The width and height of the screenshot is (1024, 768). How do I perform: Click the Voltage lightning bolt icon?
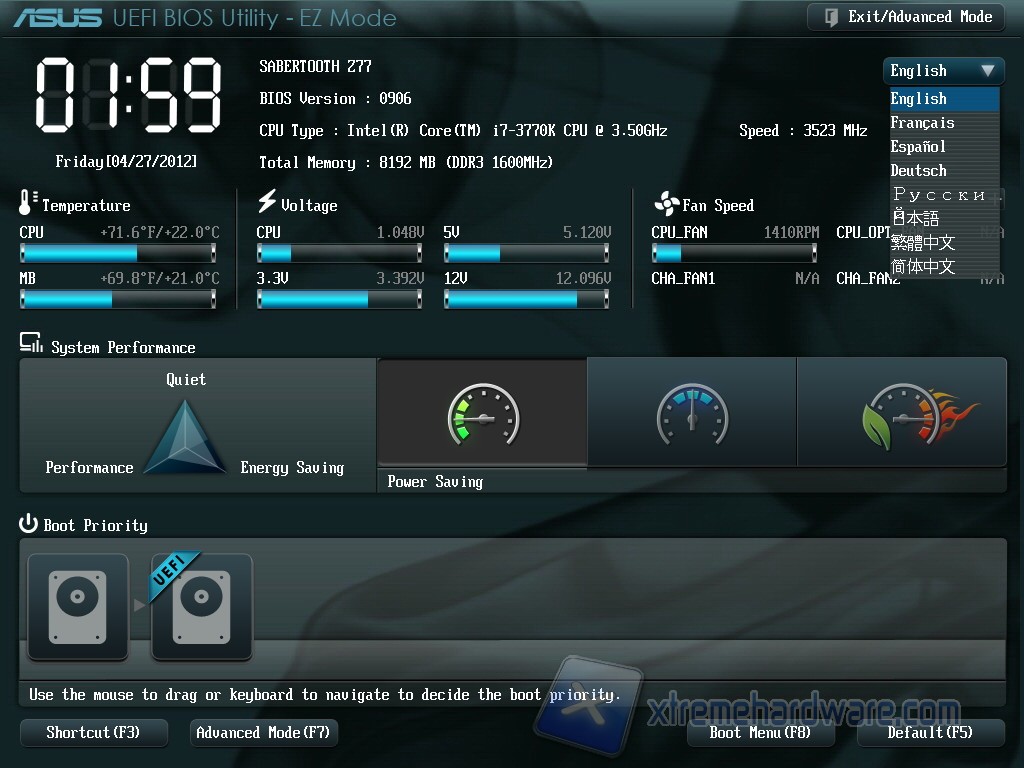click(267, 202)
